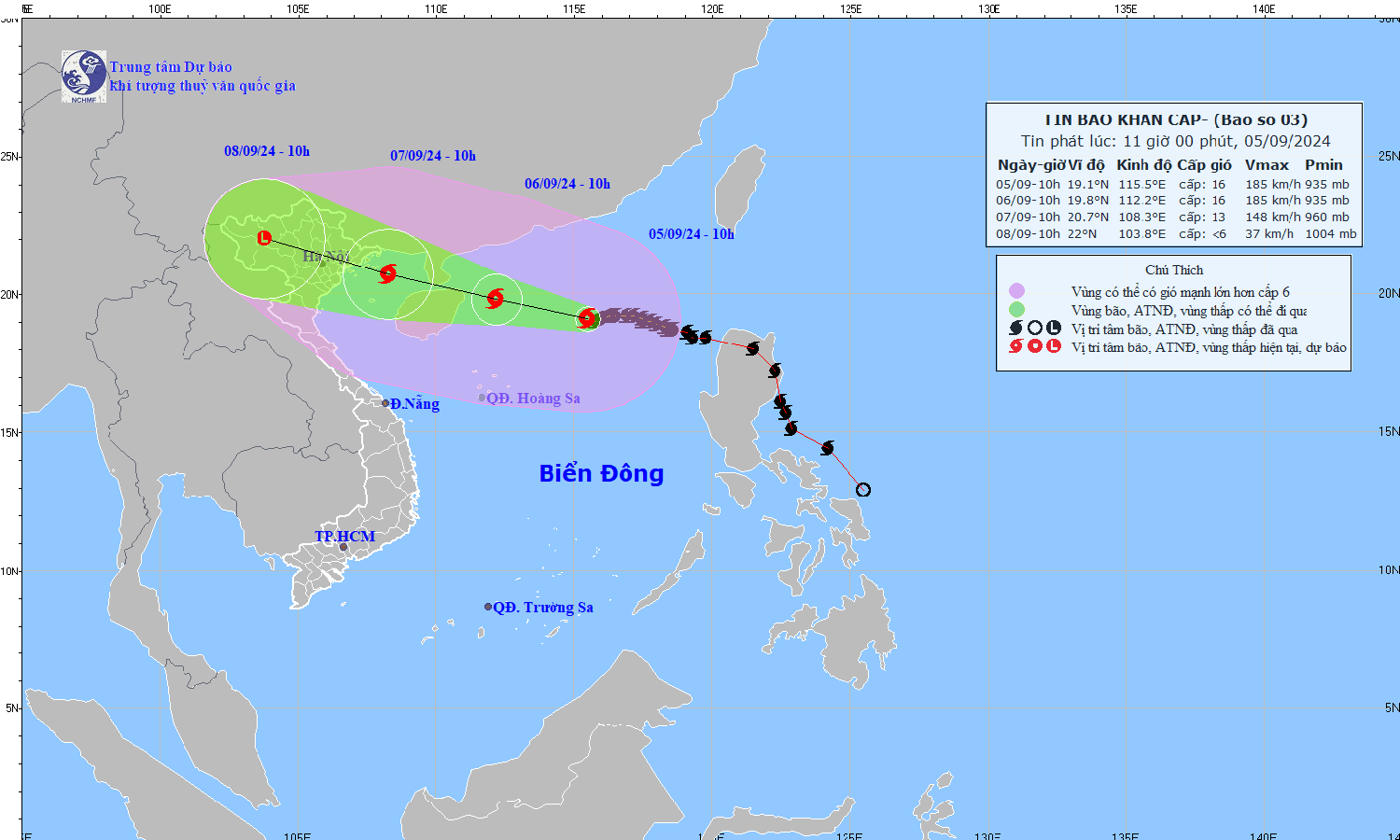
Task: Click the green legend color circle
Action: point(1016,310)
